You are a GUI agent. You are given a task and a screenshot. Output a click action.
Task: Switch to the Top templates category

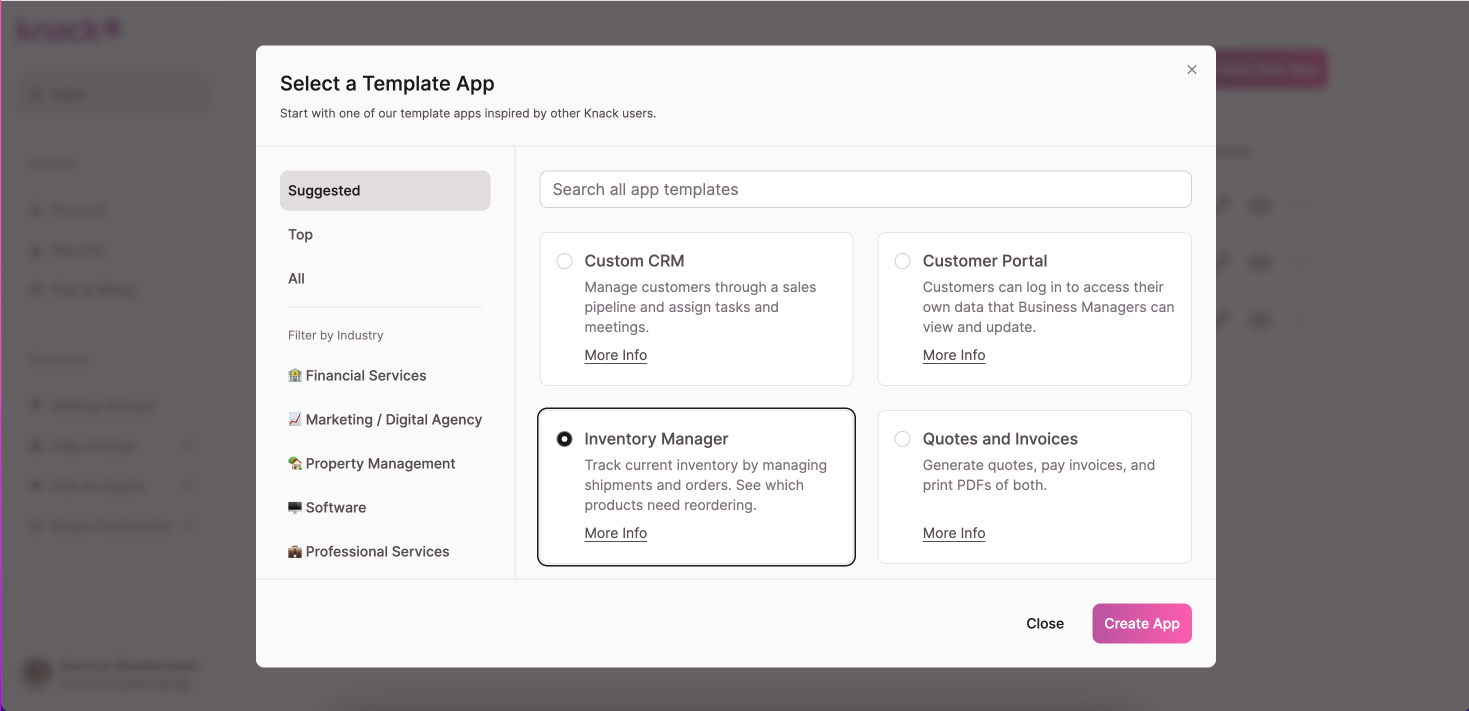click(x=301, y=235)
